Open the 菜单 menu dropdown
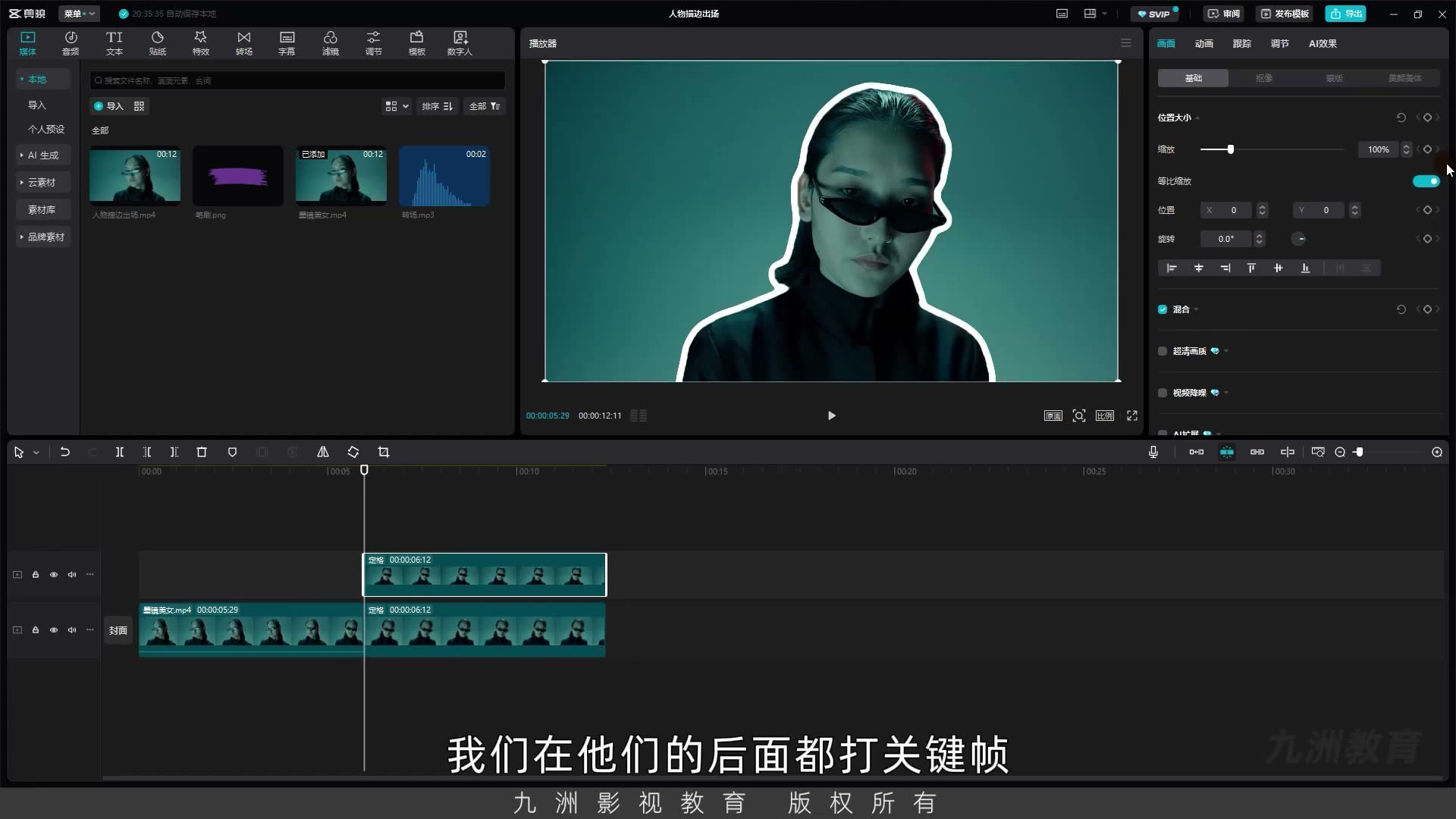Screen dimensions: 1456x819 [79, 14]
